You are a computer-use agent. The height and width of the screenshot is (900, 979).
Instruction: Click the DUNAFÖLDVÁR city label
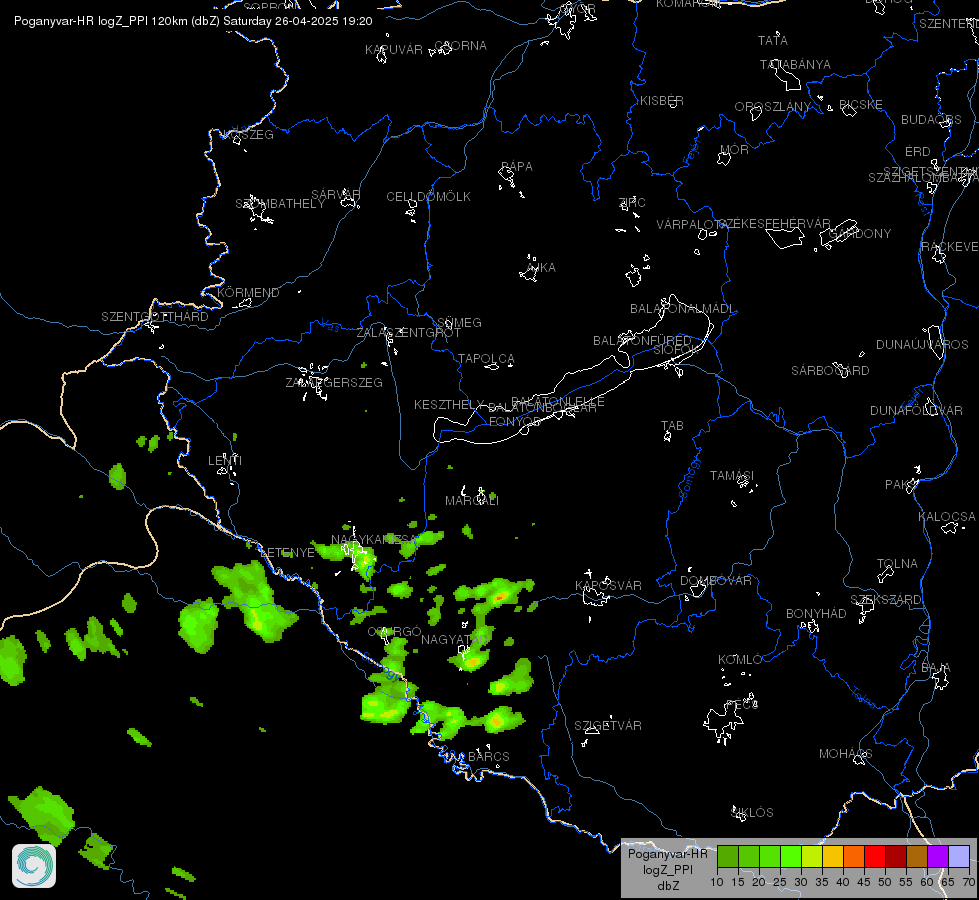tap(916, 411)
